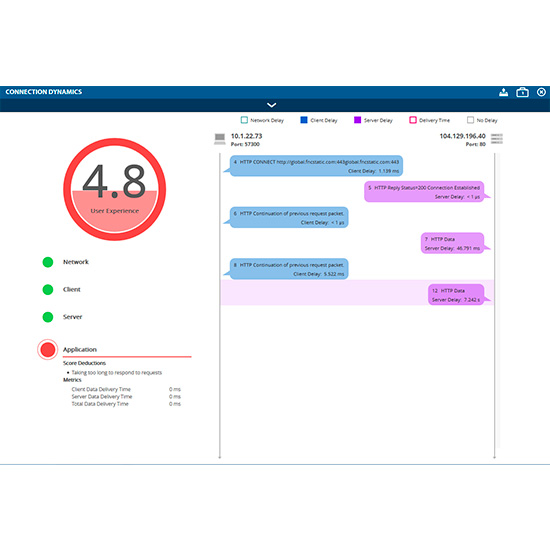Toggle the Client Delay legend checkbox
The width and height of the screenshot is (550, 550).
(x=304, y=120)
